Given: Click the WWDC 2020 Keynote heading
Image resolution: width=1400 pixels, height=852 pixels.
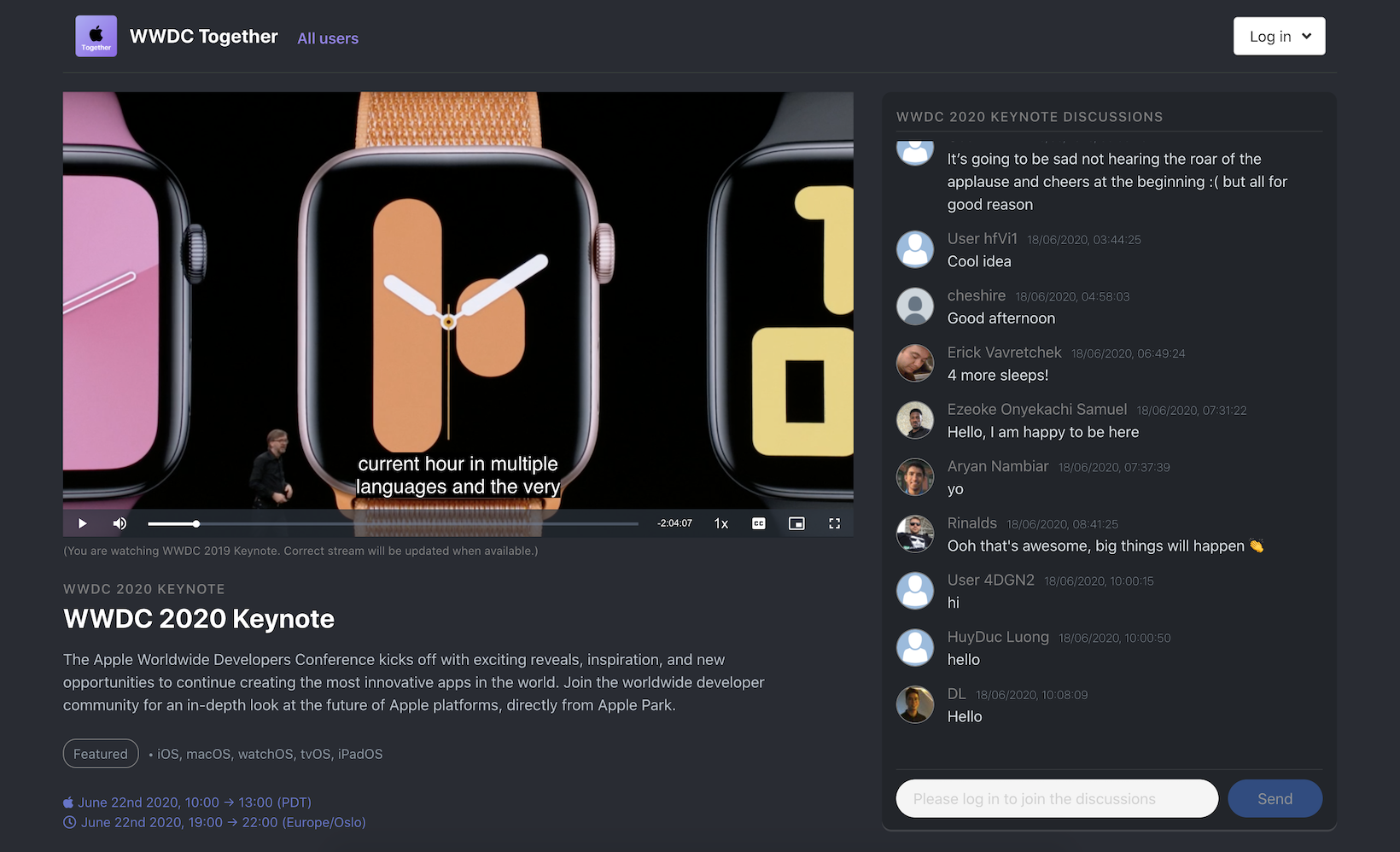Looking at the screenshot, I should pos(199,619).
